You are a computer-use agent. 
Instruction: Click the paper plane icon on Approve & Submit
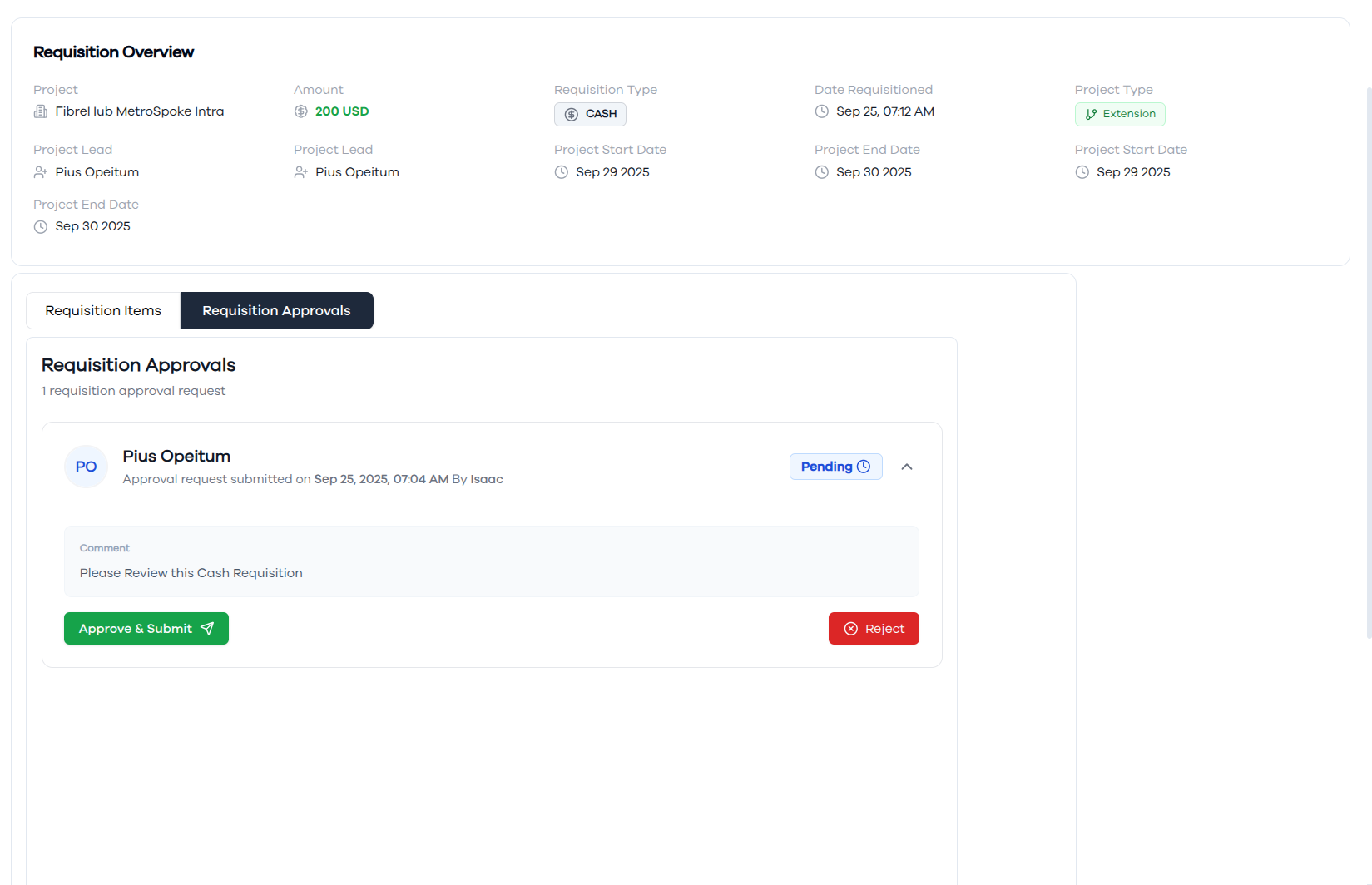pos(207,629)
